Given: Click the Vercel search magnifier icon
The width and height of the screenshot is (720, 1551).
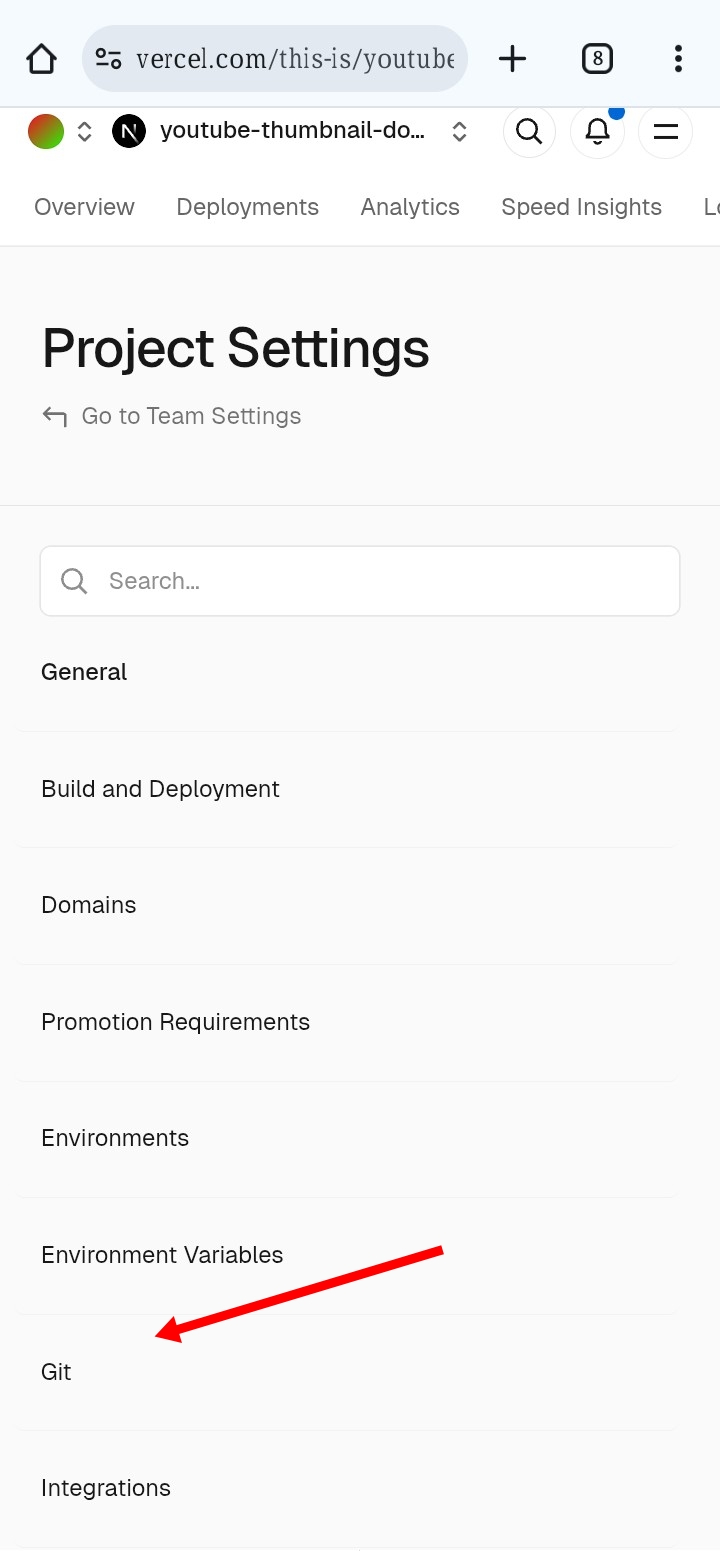Looking at the screenshot, I should pos(529,131).
